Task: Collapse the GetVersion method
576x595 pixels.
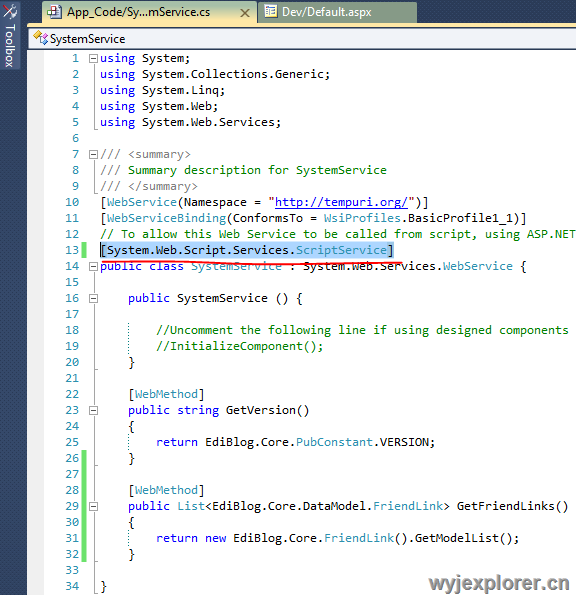Action: pyautogui.click(x=93, y=411)
